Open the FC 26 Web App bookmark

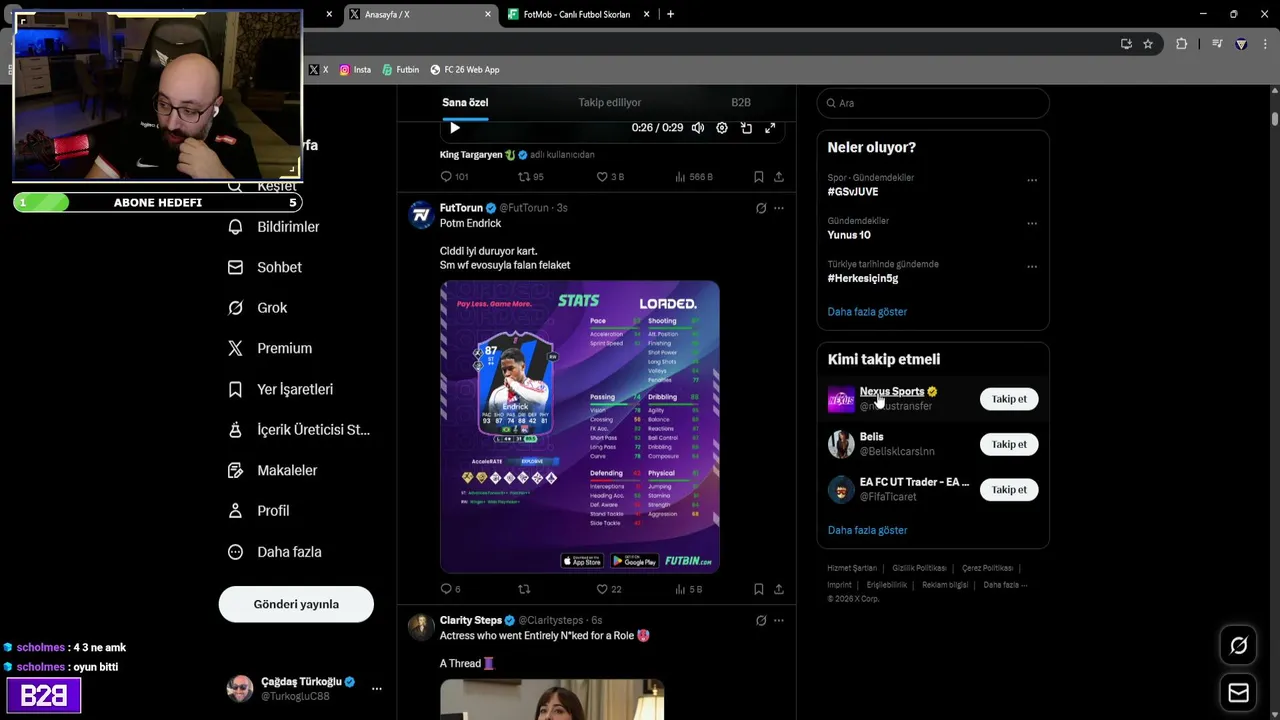point(465,70)
